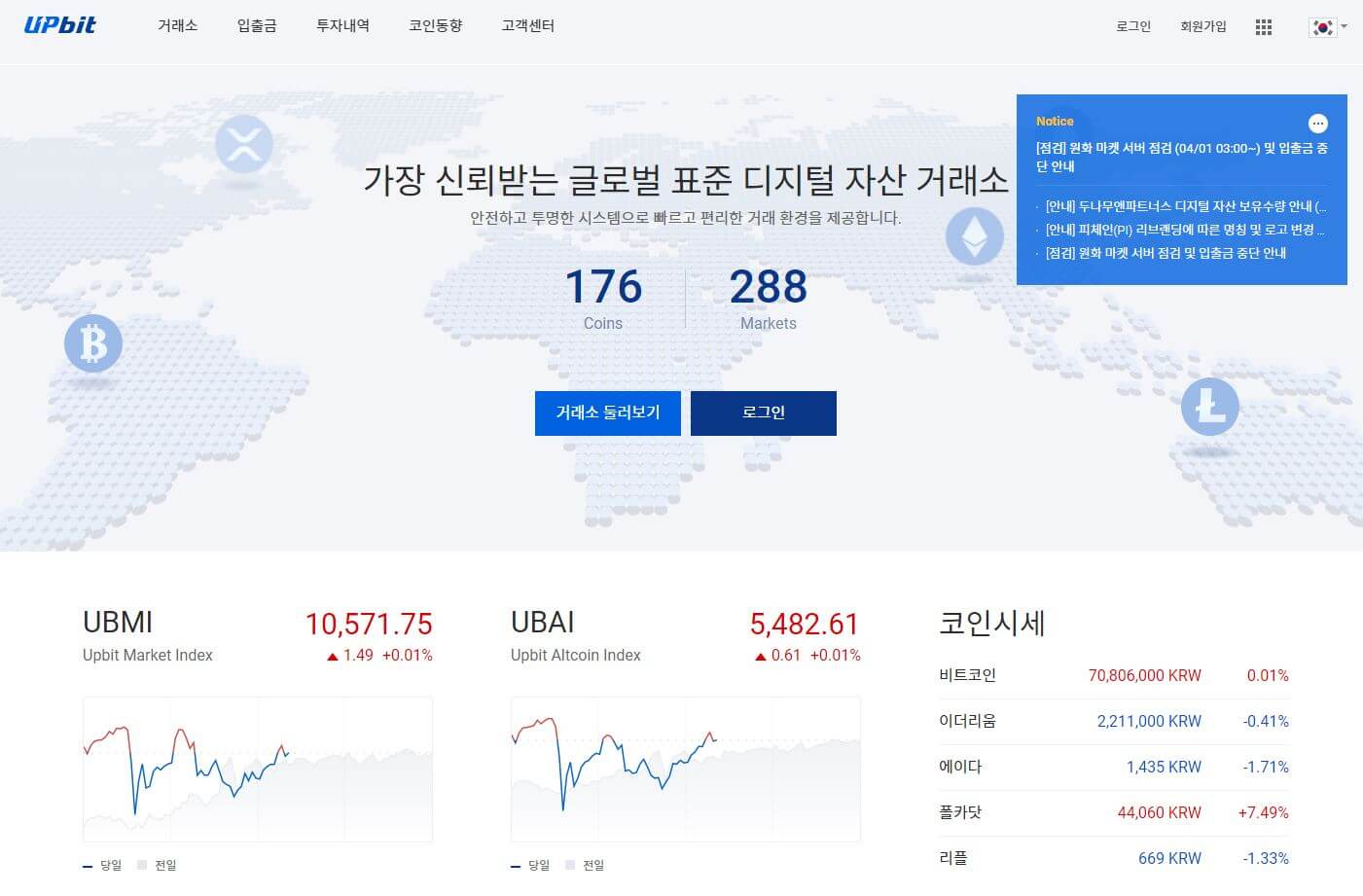
Task: Click the Upbit logo
Action: (x=61, y=25)
